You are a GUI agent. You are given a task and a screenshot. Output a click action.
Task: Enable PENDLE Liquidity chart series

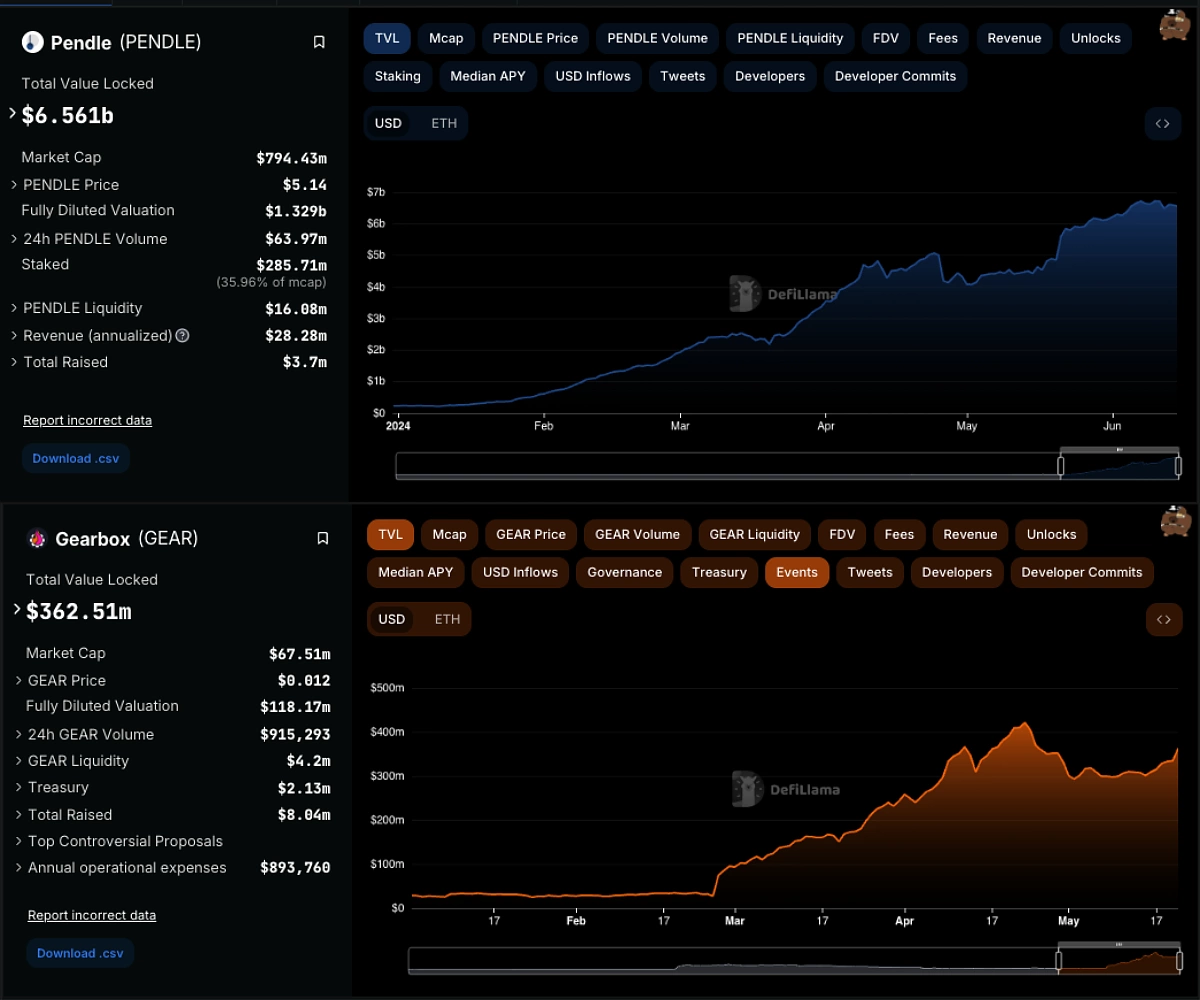point(790,38)
